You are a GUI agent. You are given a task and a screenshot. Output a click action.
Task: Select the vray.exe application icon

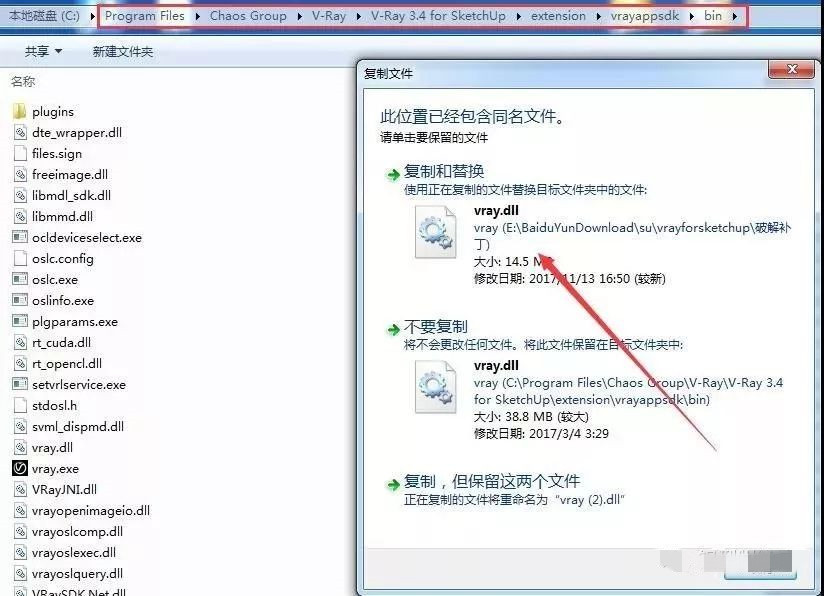(19, 468)
